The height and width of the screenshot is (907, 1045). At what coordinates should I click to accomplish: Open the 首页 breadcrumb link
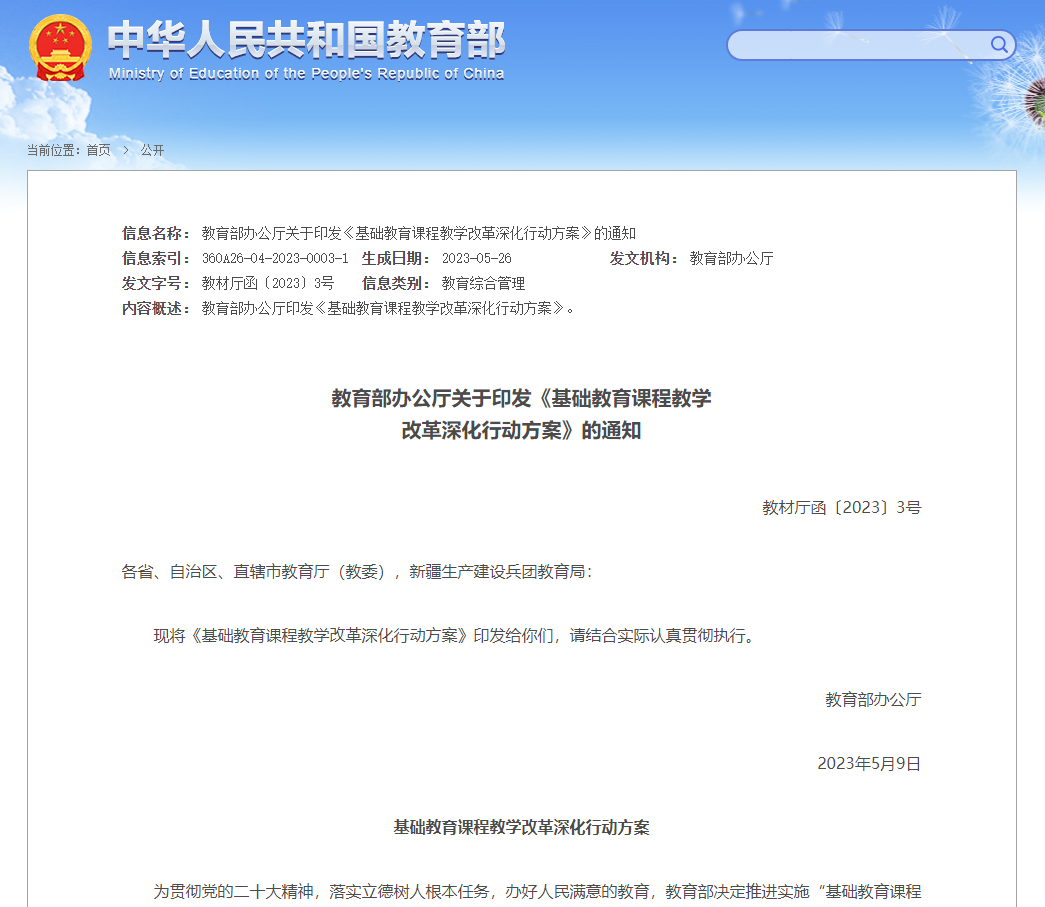click(x=98, y=150)
